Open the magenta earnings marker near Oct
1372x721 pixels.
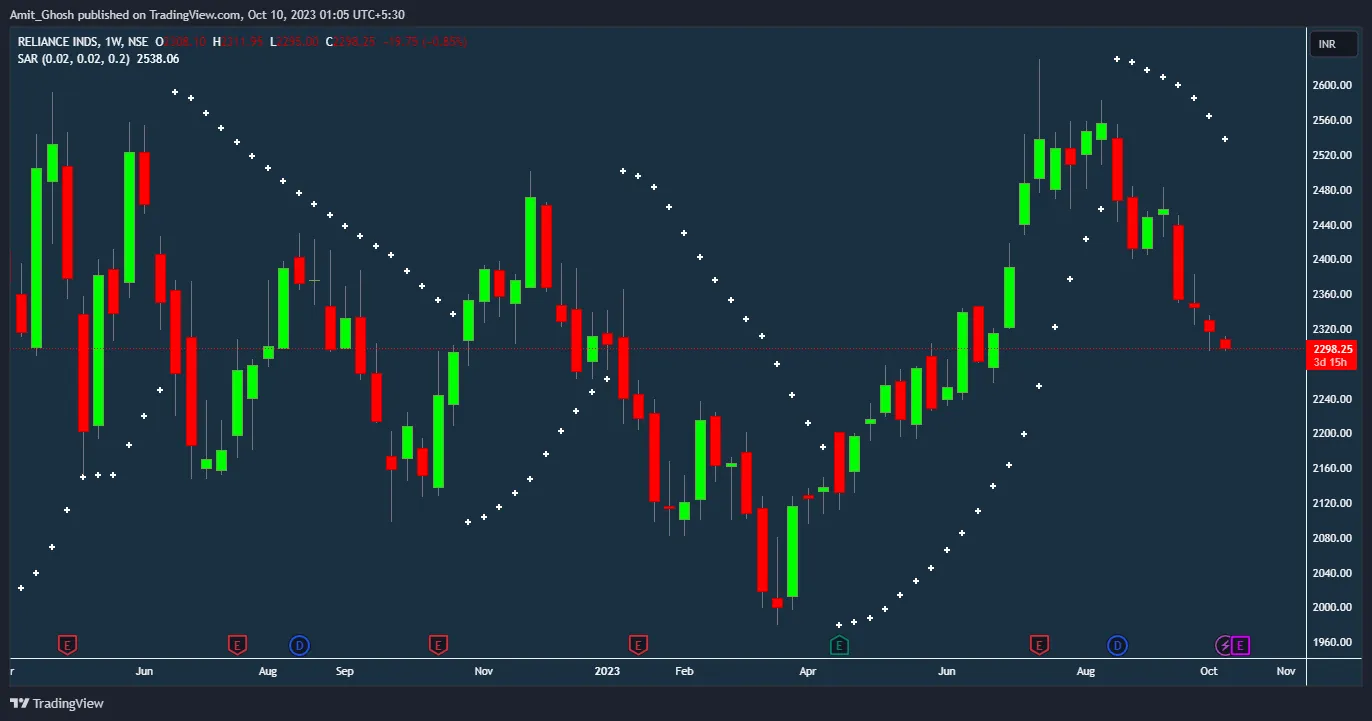pyautogui.click(x=1241, y=645)
